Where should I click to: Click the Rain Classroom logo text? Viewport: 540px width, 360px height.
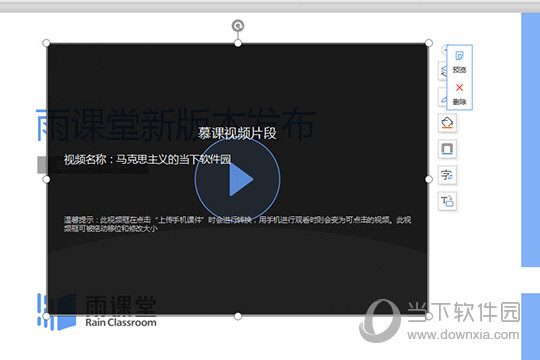121,322
